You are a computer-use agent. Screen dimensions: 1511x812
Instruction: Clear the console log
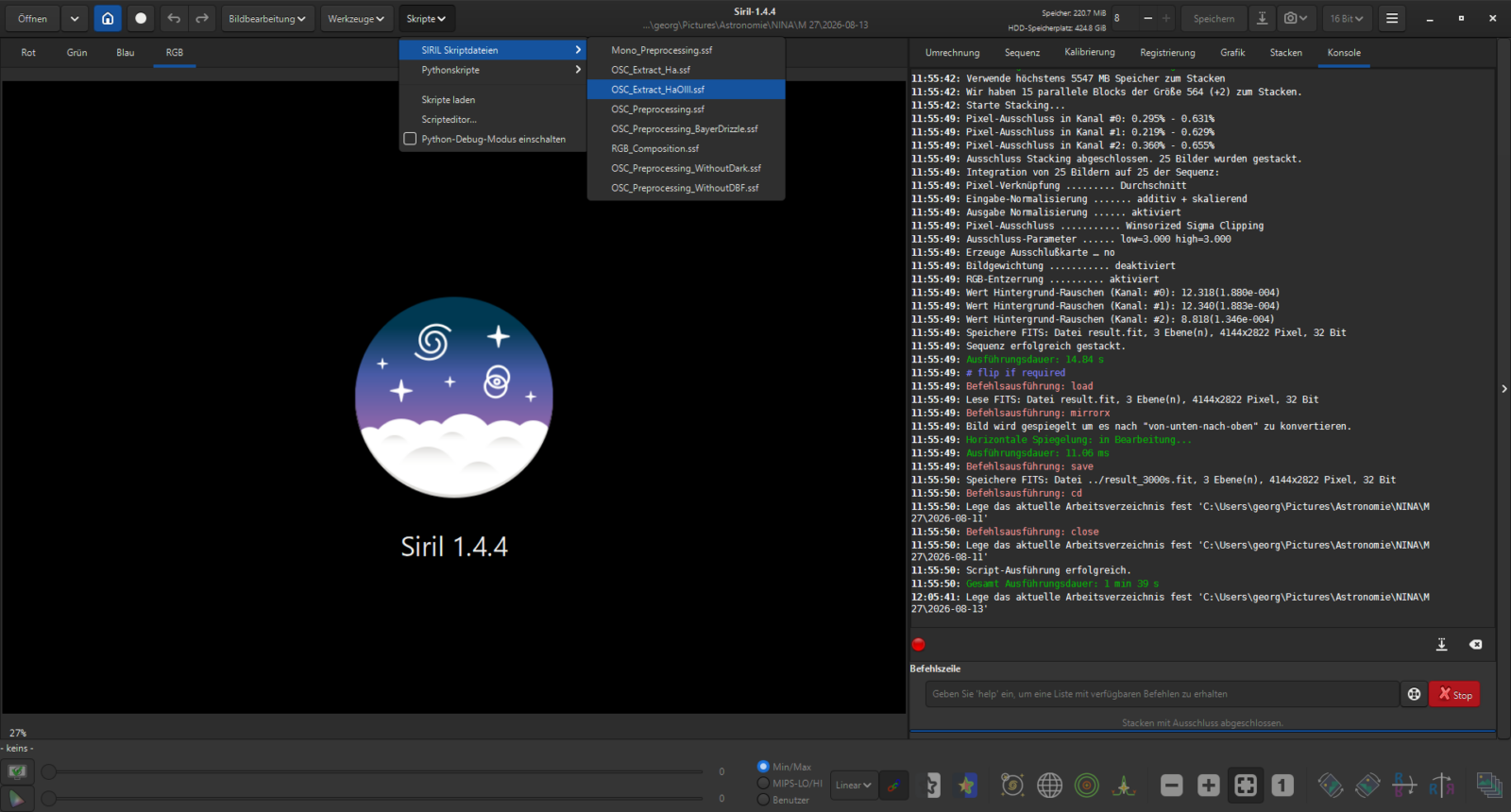coord(1475,644)
